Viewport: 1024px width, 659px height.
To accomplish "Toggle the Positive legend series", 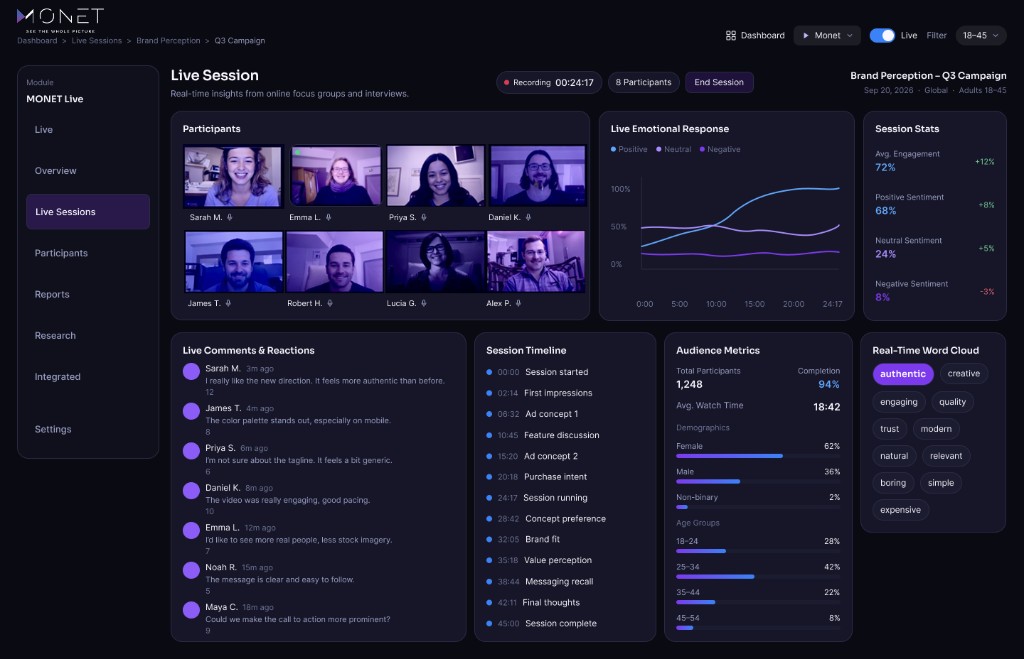I will coord(629,150).
